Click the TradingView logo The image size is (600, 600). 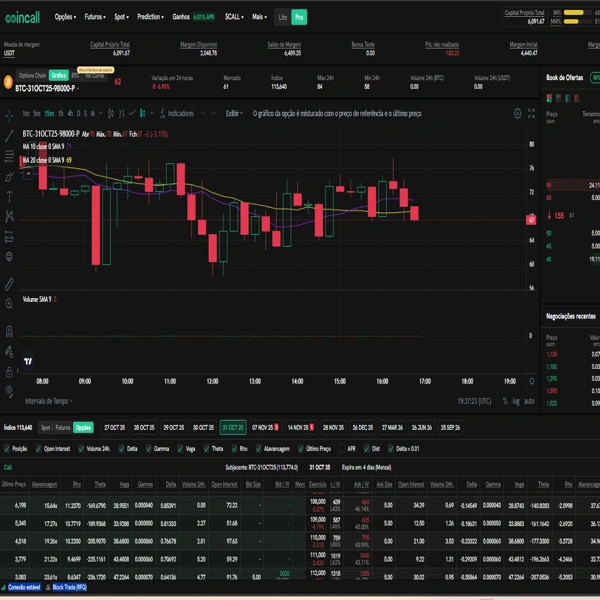click(x=28, y=361)
